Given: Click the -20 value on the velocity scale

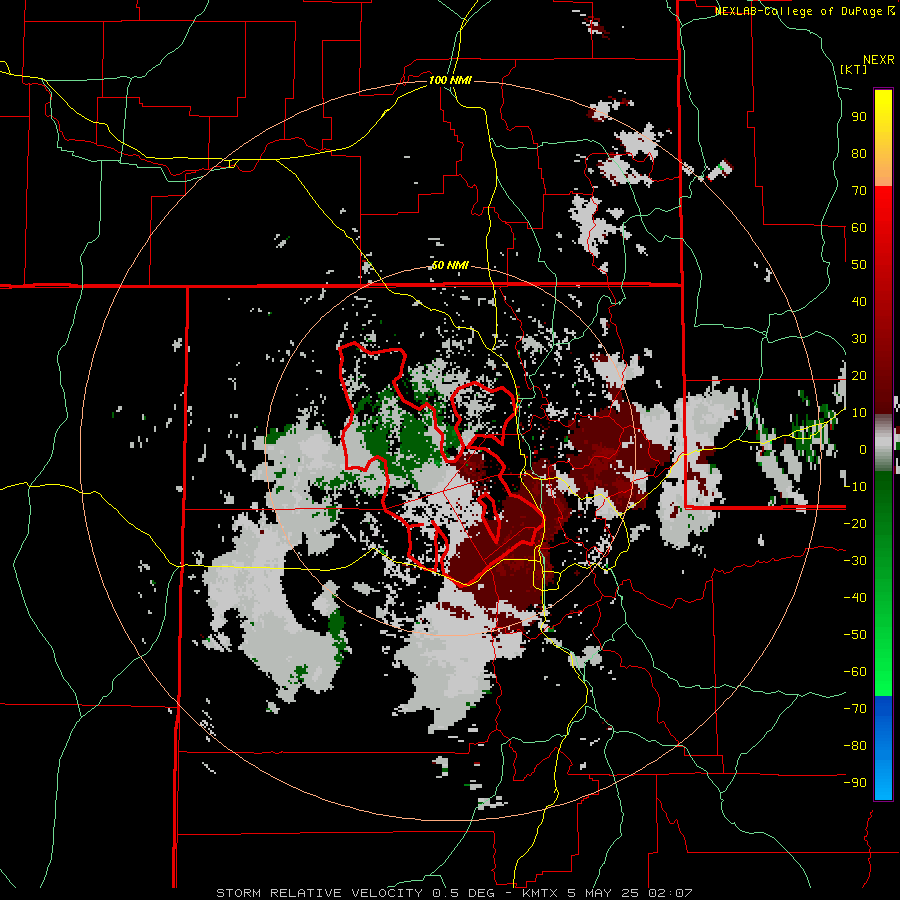Looking at the screenshot, I should point(855,523).
